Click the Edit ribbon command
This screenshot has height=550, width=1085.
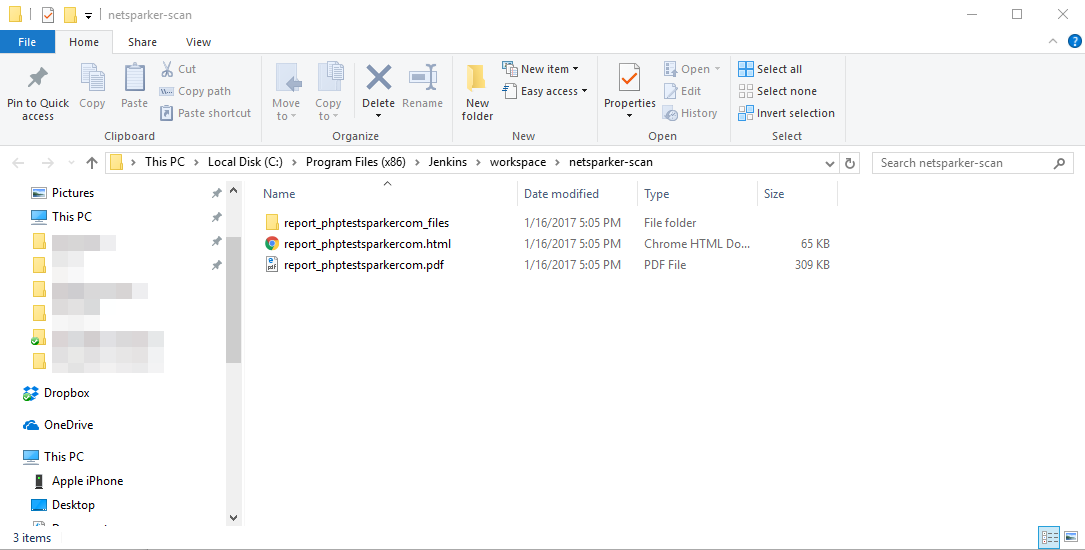682,91
